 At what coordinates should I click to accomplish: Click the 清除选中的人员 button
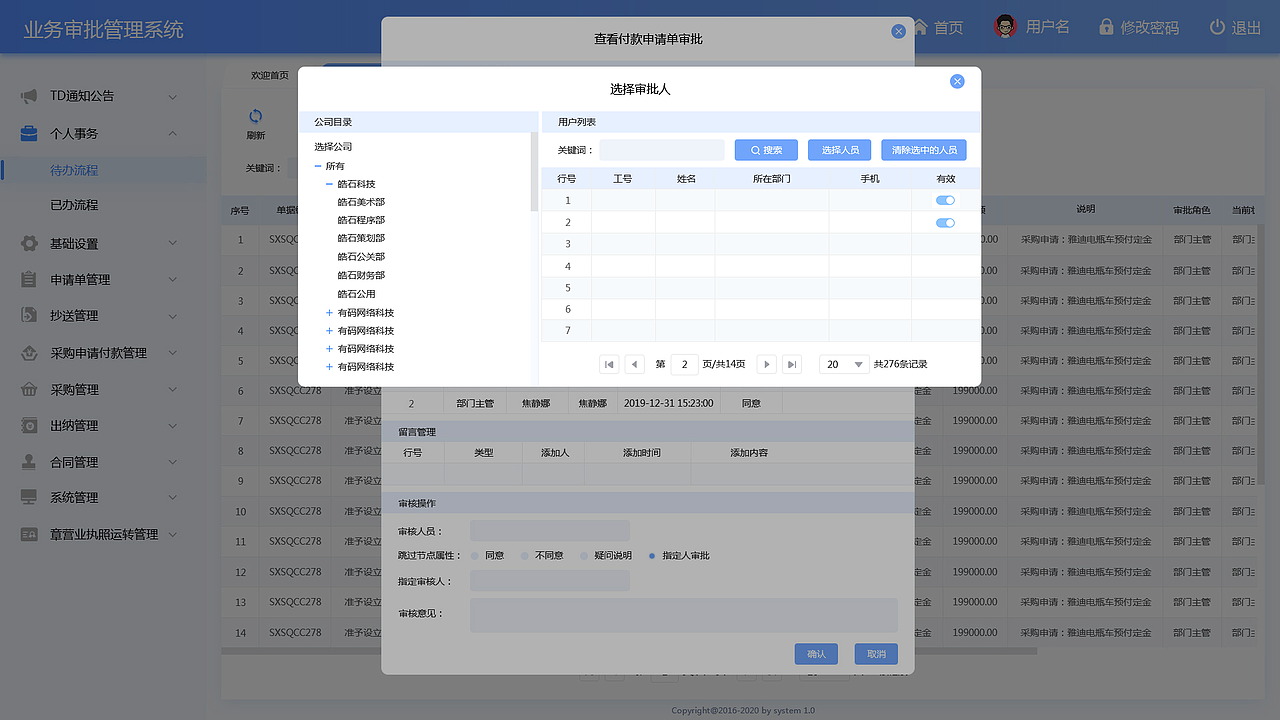click(x=923, y=149)
